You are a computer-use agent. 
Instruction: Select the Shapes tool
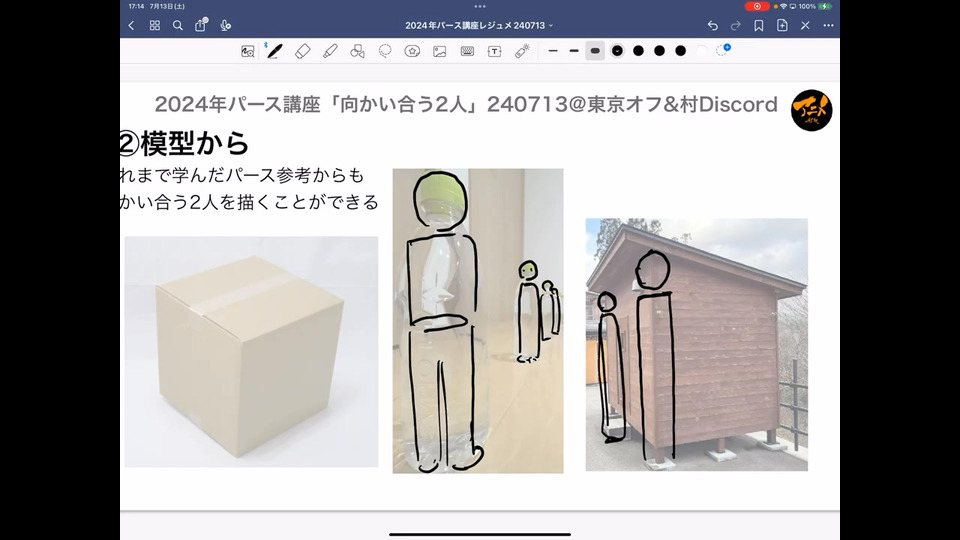[x=358, y=51]
